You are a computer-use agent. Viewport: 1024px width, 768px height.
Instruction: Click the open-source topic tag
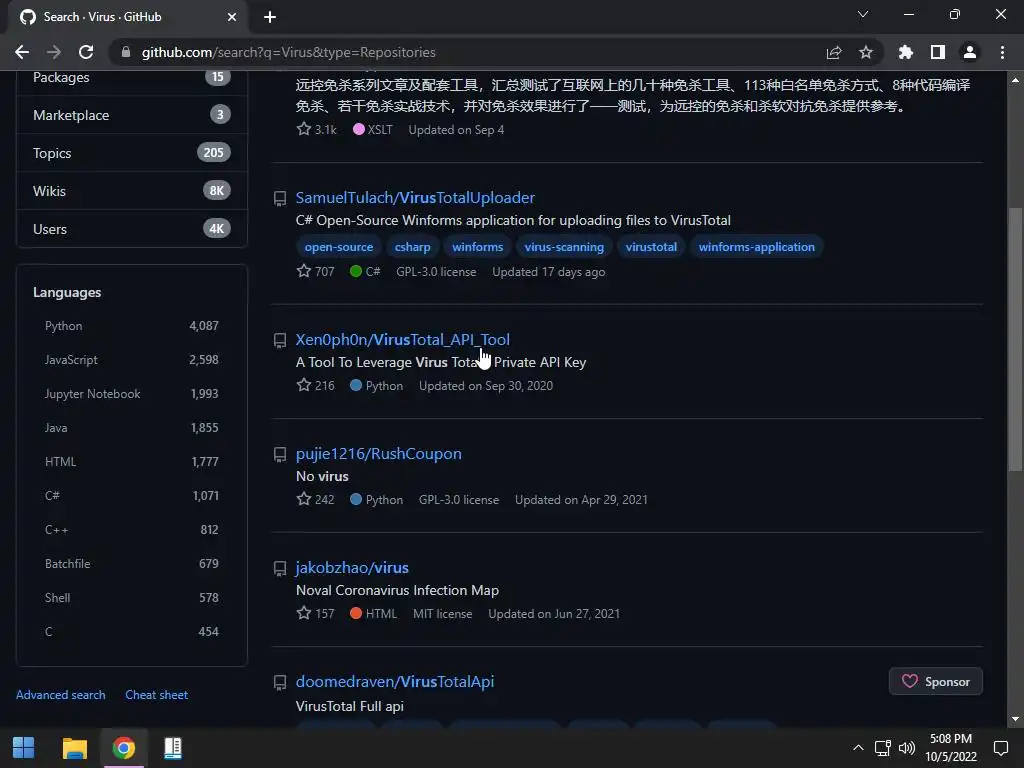point(338,247)
